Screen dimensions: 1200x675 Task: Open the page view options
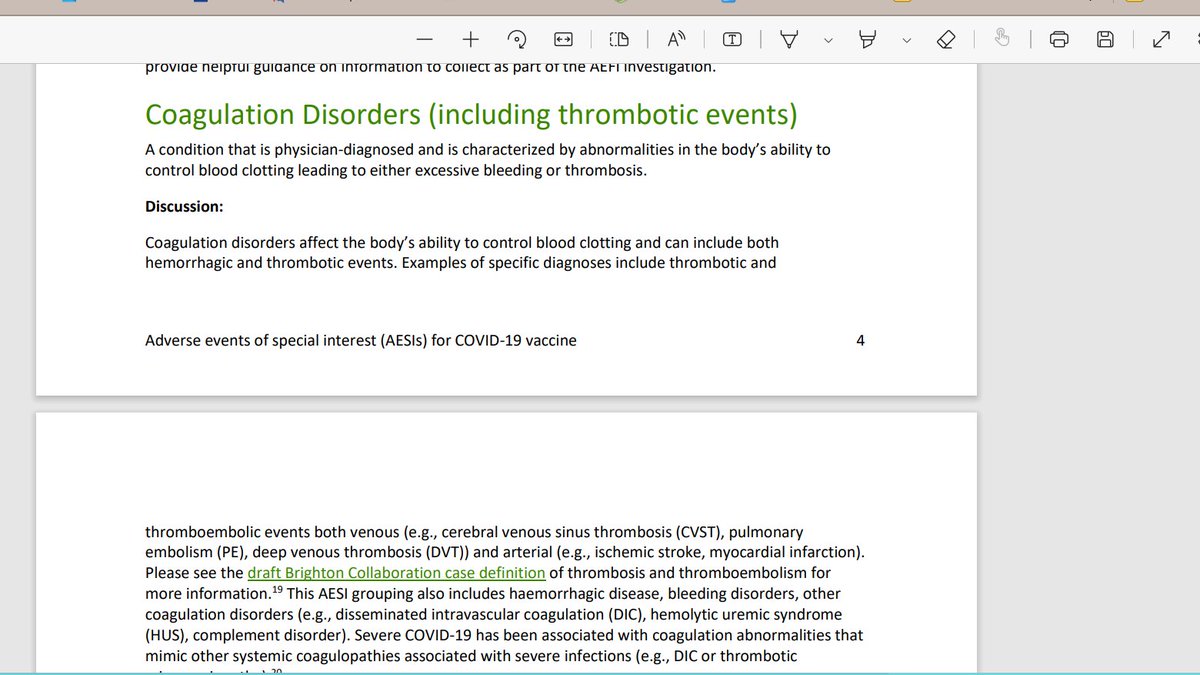(620, 40)
